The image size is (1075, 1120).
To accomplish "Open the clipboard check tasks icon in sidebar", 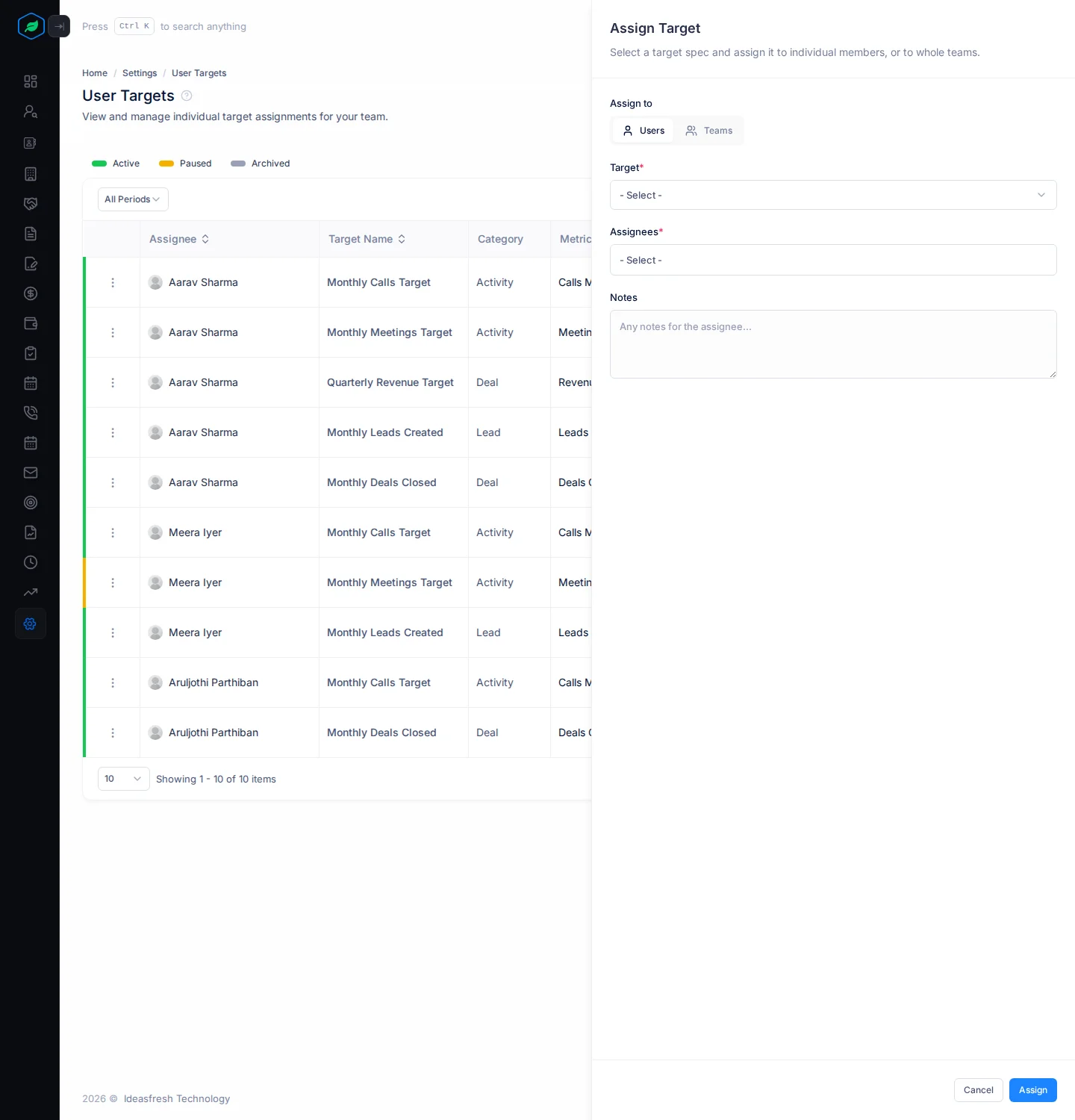I will [x=31, y=353].
